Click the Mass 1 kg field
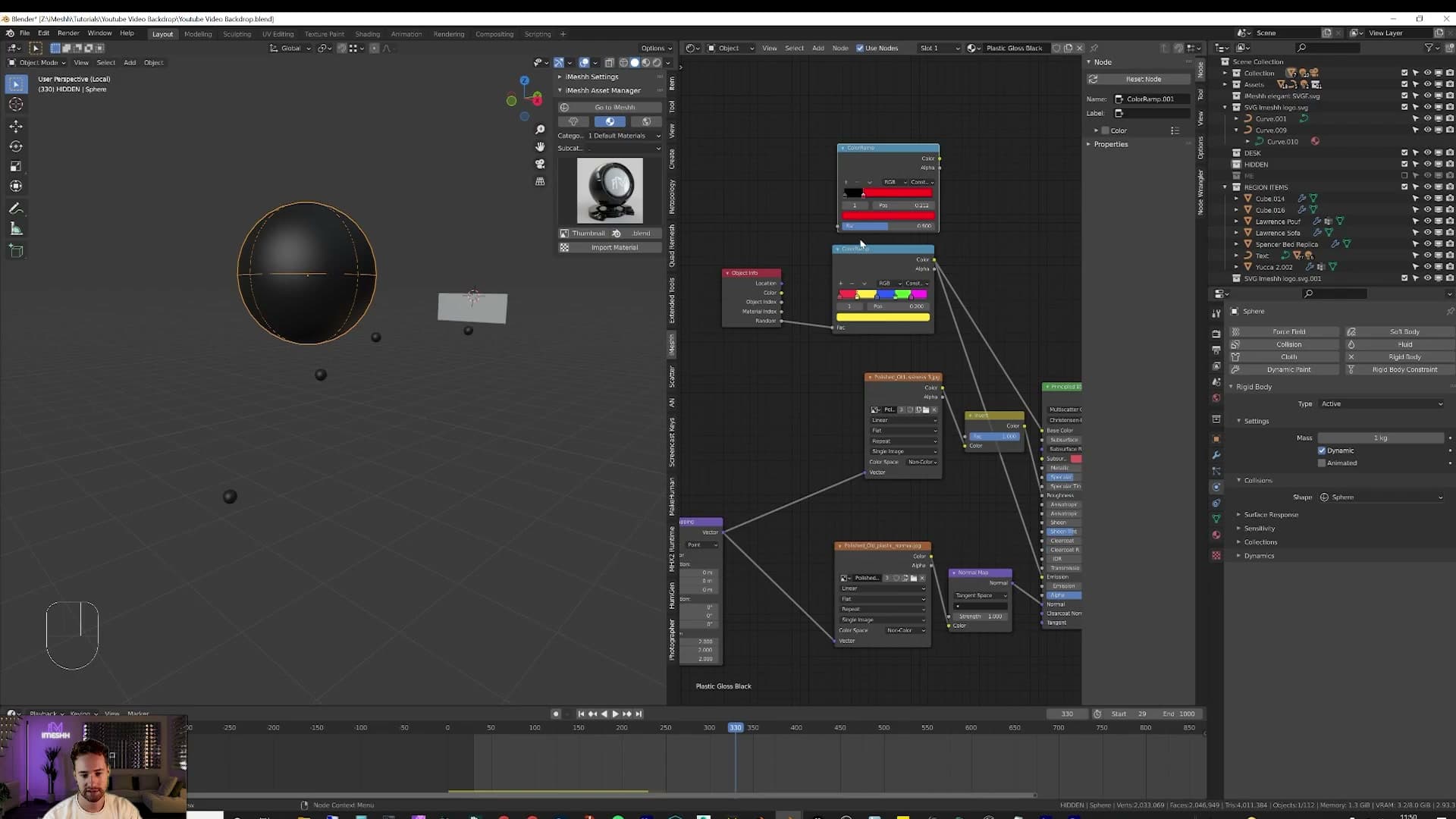1456x819 pixels. (x=1380, y=438)
